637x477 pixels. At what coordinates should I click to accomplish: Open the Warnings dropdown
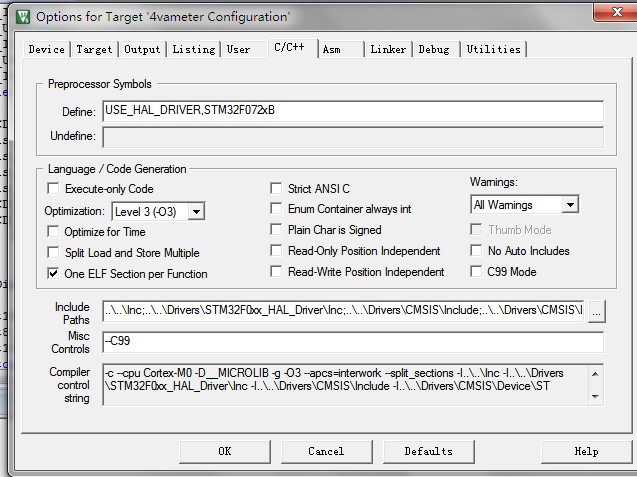pos(524,205)
